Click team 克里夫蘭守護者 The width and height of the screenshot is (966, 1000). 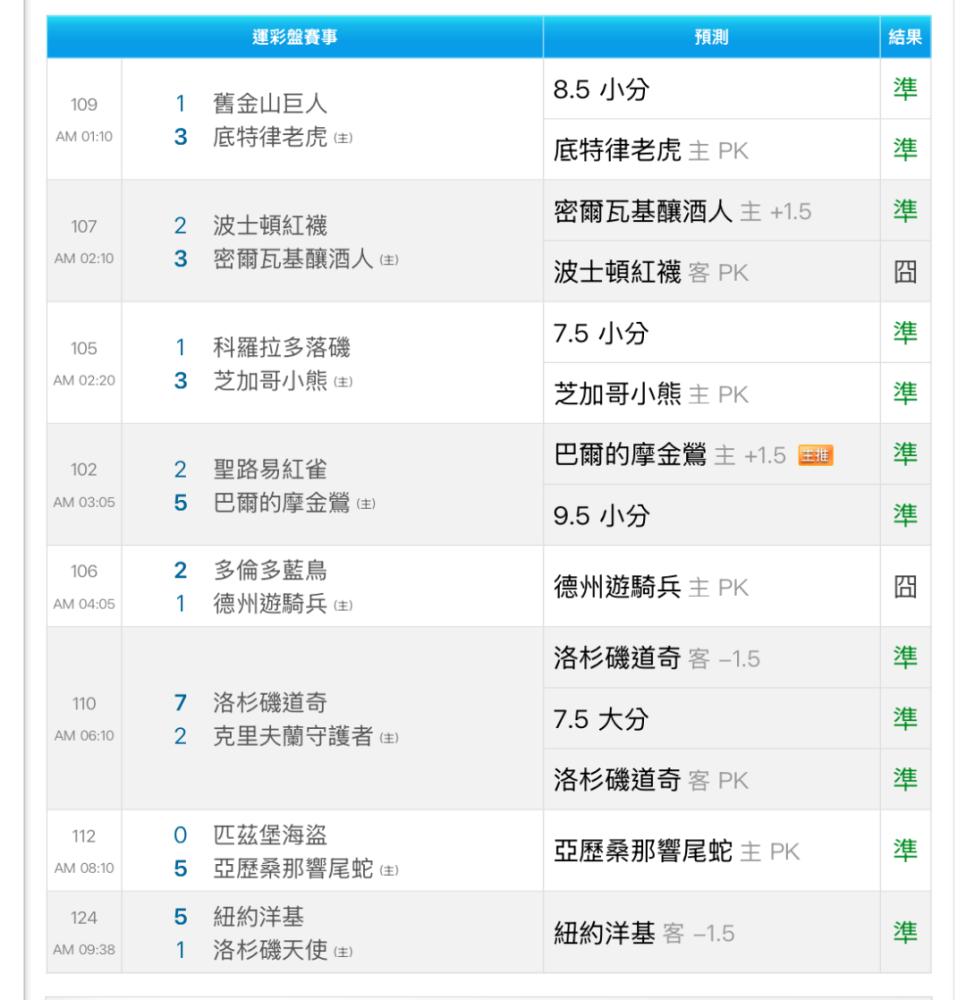293,736
